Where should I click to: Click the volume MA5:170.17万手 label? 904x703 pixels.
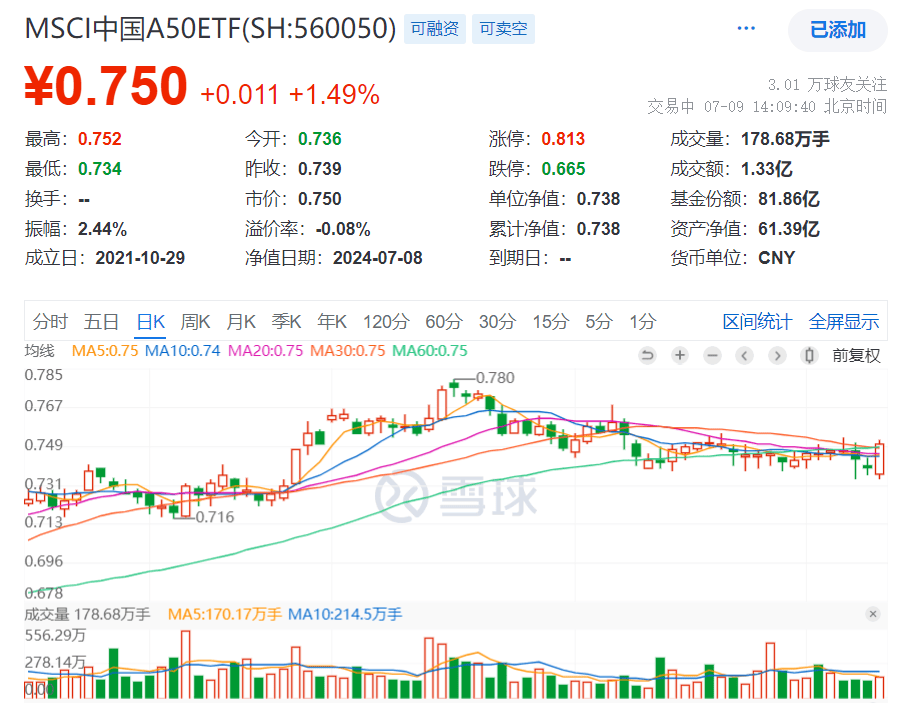point(225,614)
